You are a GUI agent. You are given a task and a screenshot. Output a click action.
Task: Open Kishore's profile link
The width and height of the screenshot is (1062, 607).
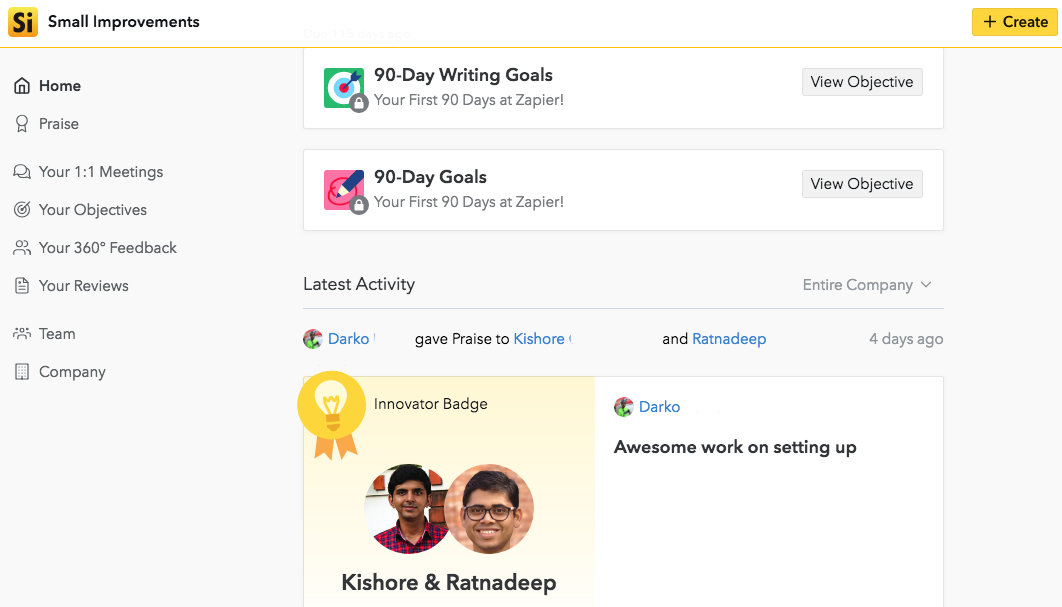539,339
